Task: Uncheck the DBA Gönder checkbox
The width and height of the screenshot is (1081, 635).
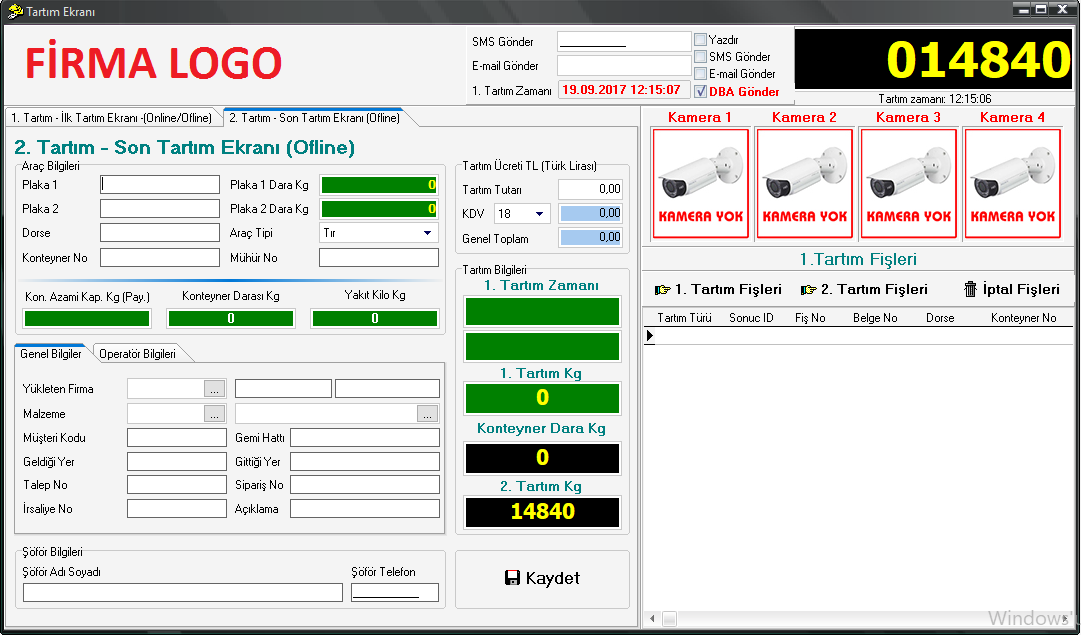Action: point(700,91)
